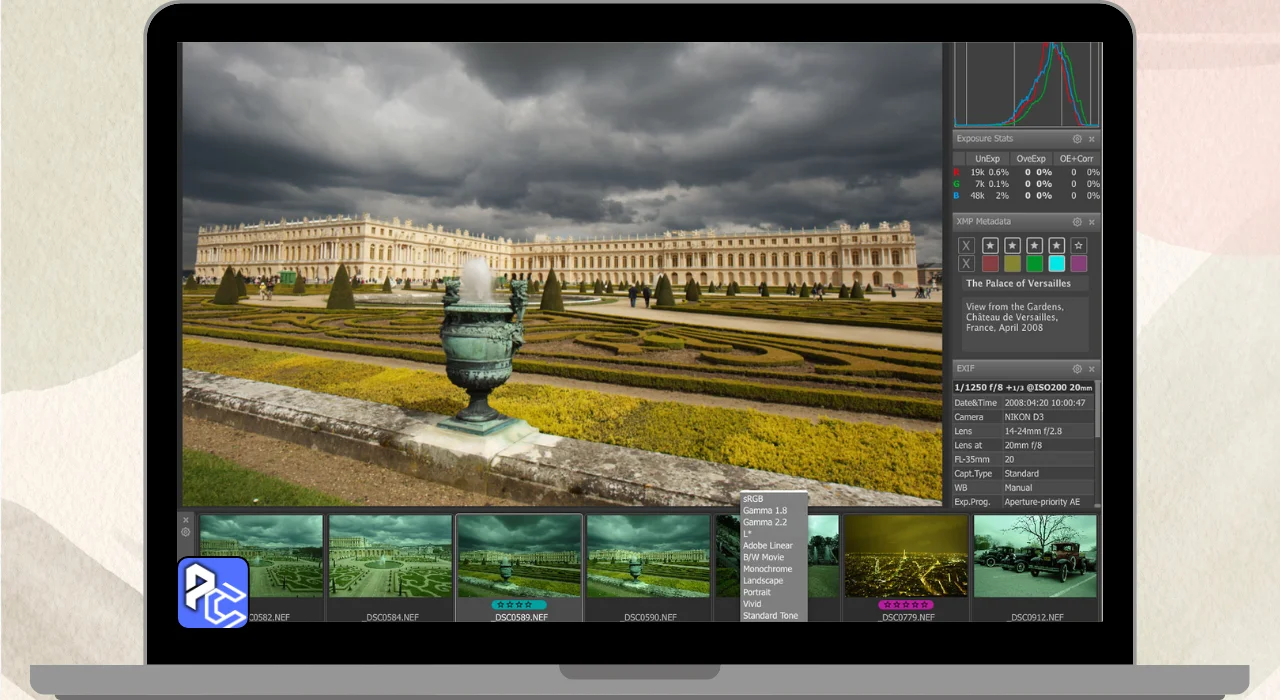Image resolution: width=1280 pixels, height=700 pixels.
Task: Click the OE+Corr column button
Action: [x=1076, y=159]
